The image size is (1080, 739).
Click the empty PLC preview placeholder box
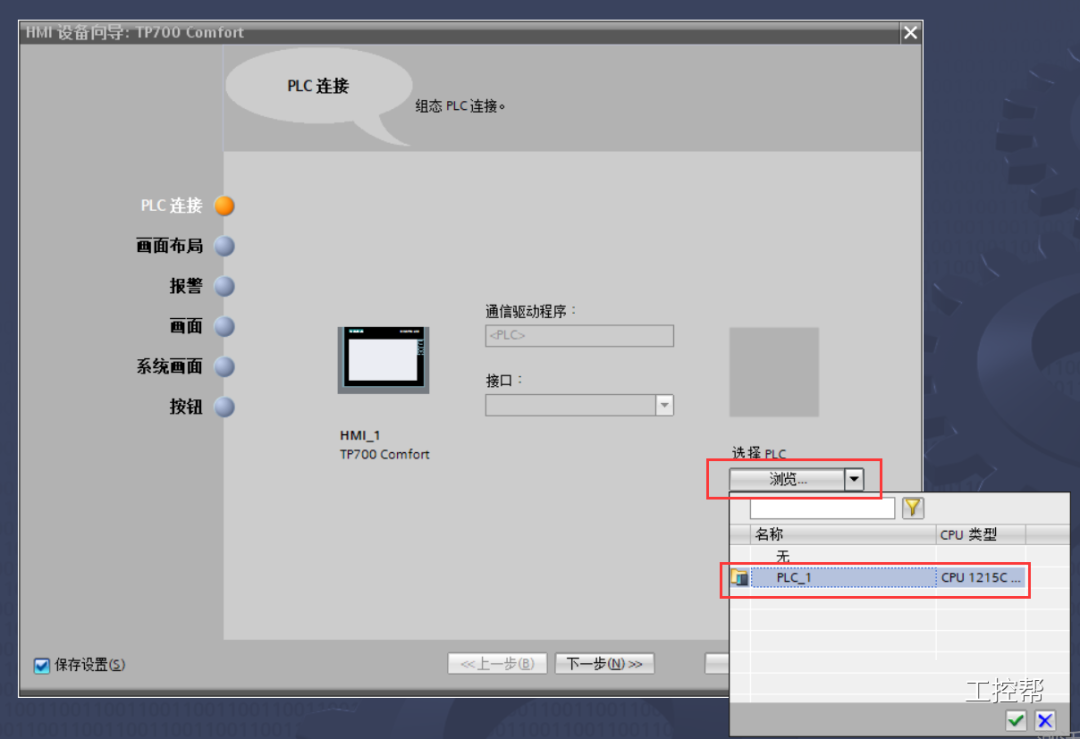pos(774,372)
